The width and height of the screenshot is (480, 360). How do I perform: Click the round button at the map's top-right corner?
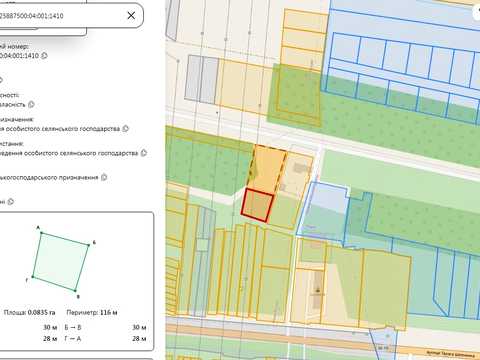[x=477, y=12]
